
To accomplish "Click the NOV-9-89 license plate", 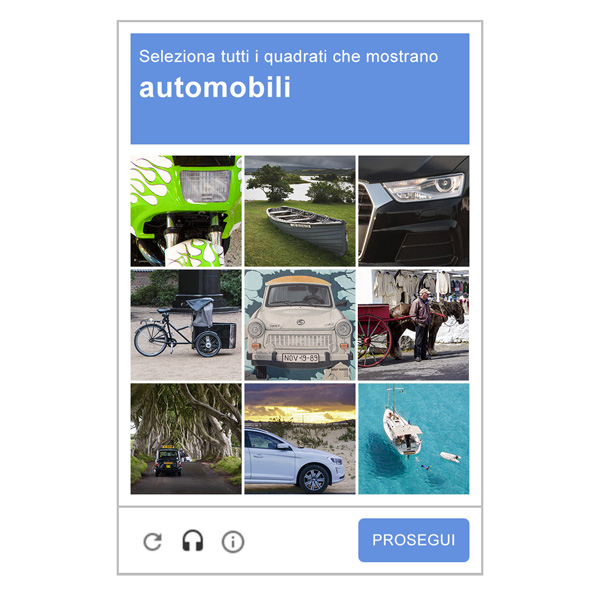I will [x=300, y=358].
